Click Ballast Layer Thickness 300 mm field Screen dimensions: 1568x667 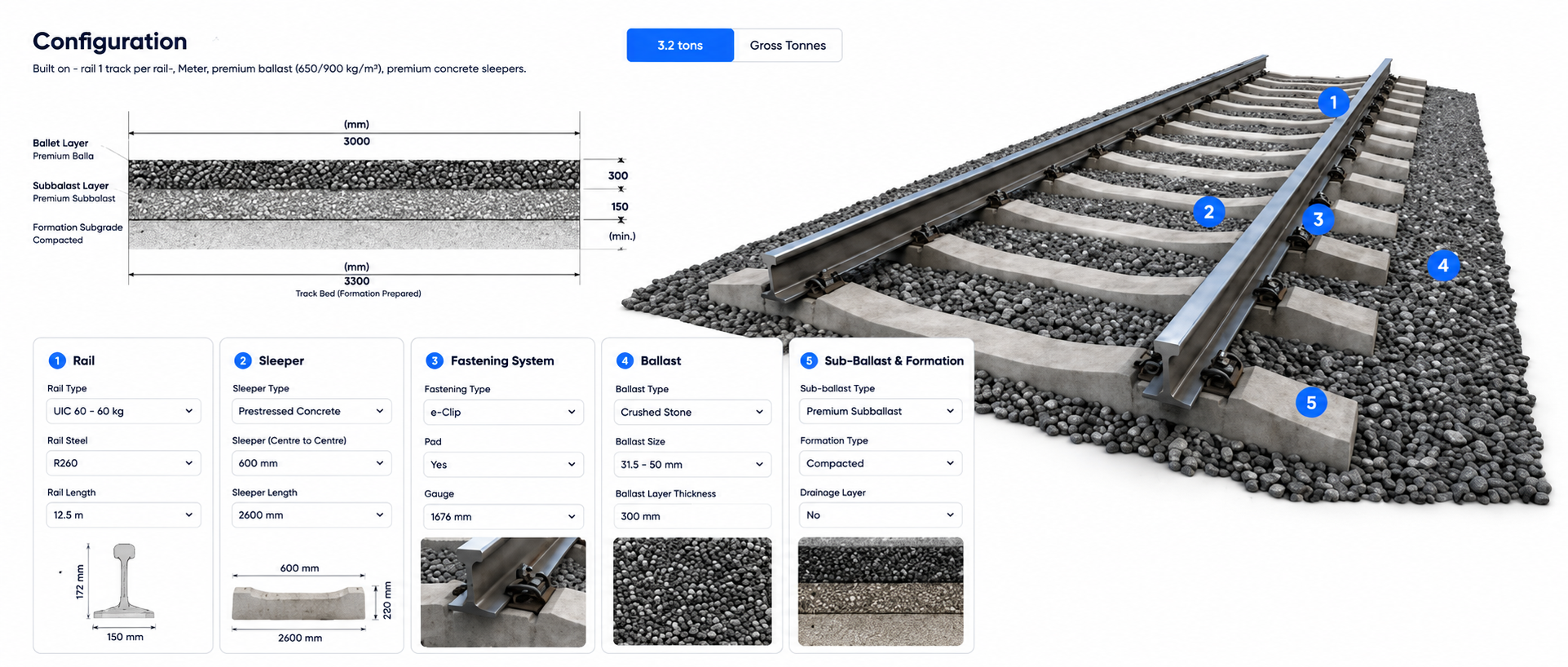click(692, 516)
